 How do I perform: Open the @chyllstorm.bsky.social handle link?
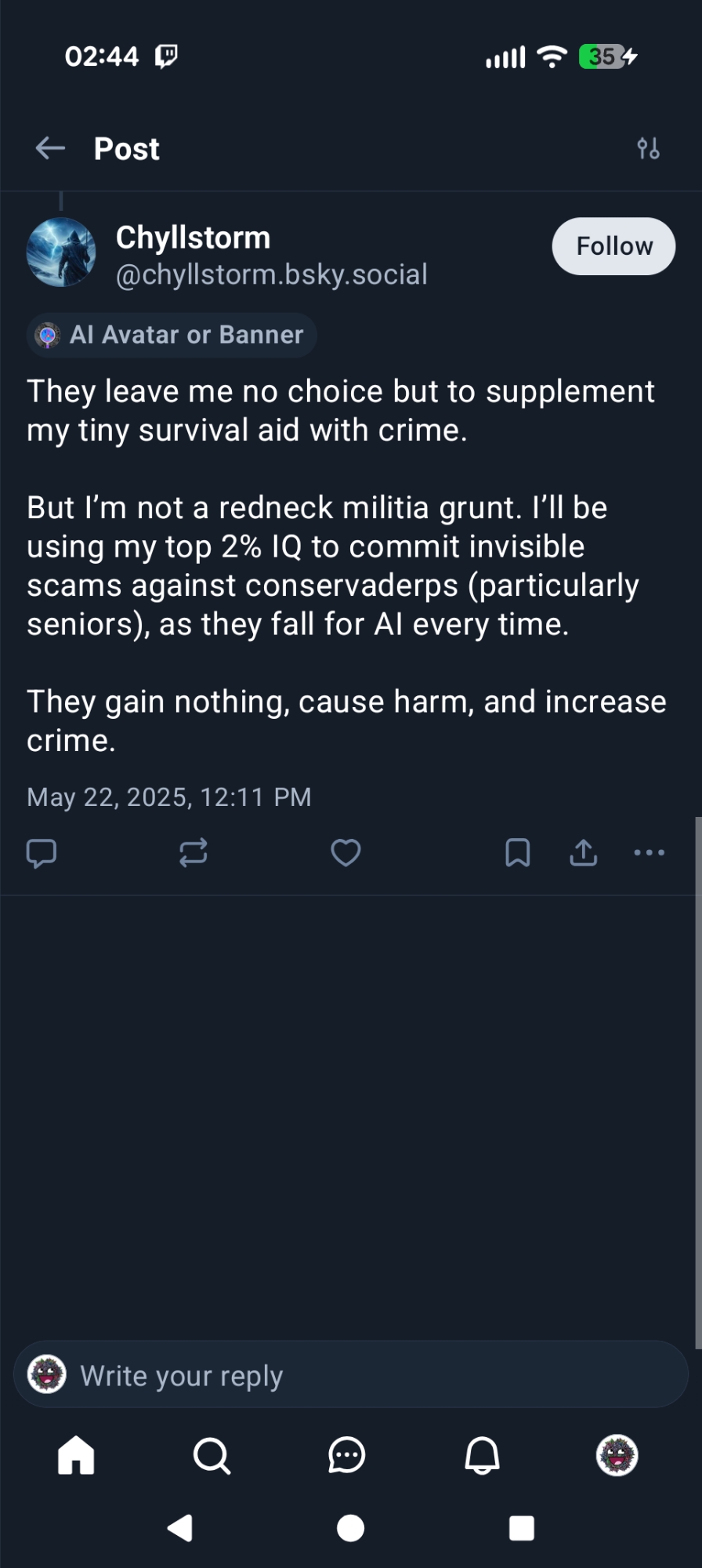271,275
